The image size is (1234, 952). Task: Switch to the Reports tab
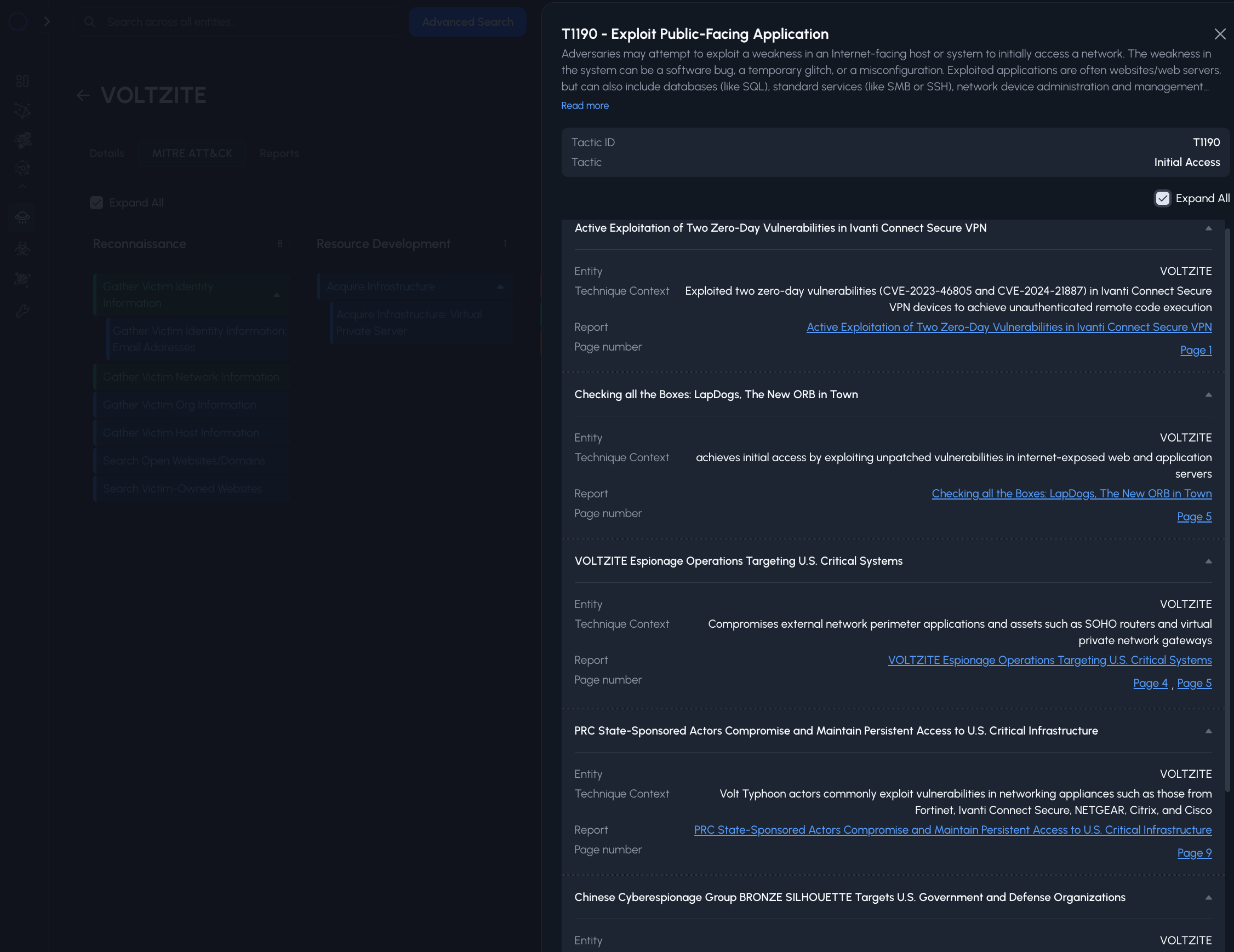point(279,153)
